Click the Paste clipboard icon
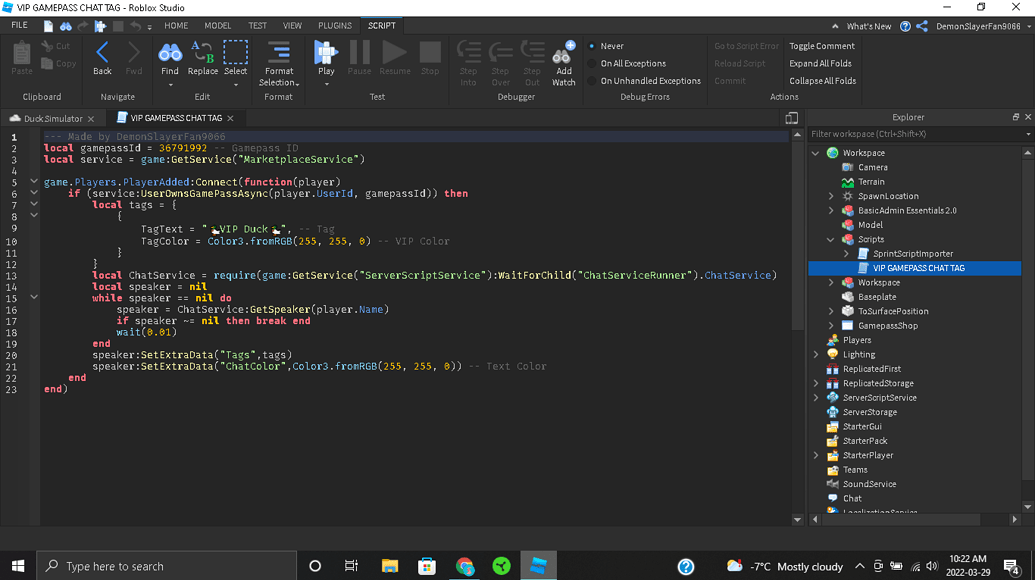The height and width of the screenshot is (580, 1035). pos(21,53)
